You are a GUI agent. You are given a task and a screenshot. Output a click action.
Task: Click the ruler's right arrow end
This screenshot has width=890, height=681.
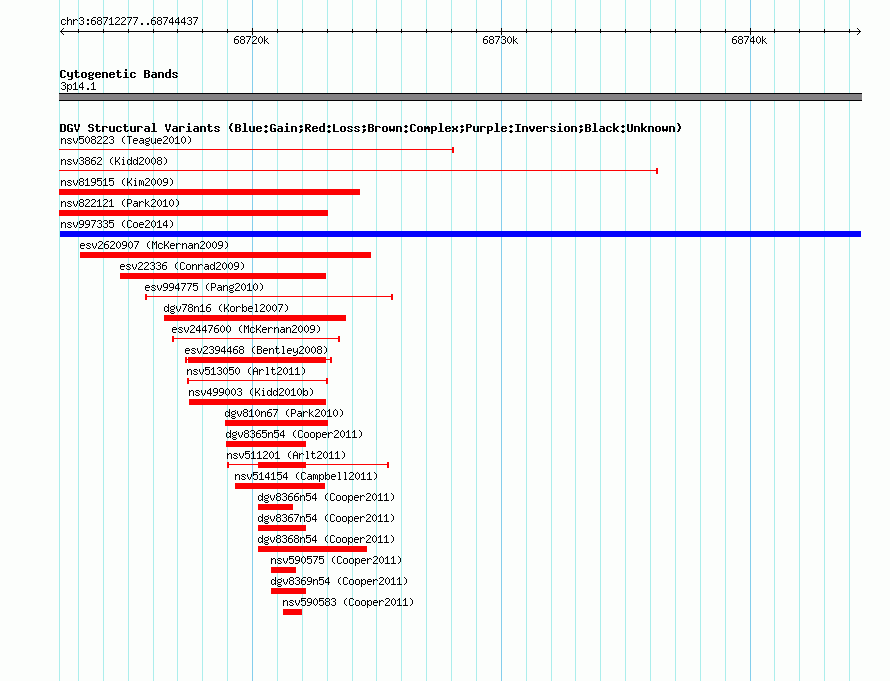tap(859, 31)
